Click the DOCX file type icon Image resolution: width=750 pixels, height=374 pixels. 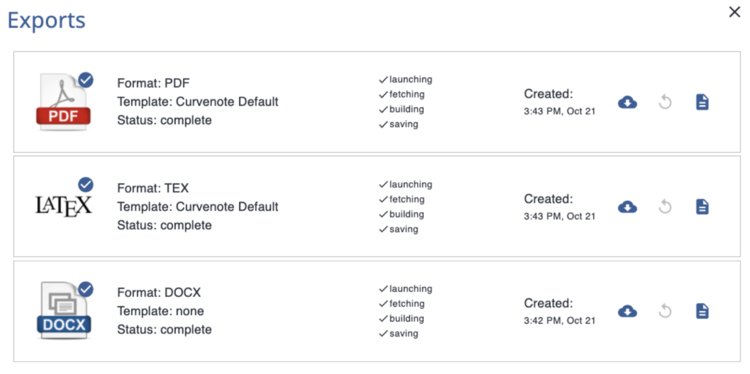tap(64, 311)
